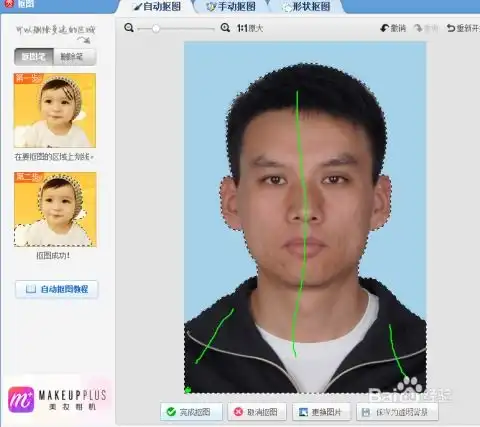480x427 pixels.
Task: Click the 更换图片 change image button
Action: pyautogui.click(x=321, y=412)
